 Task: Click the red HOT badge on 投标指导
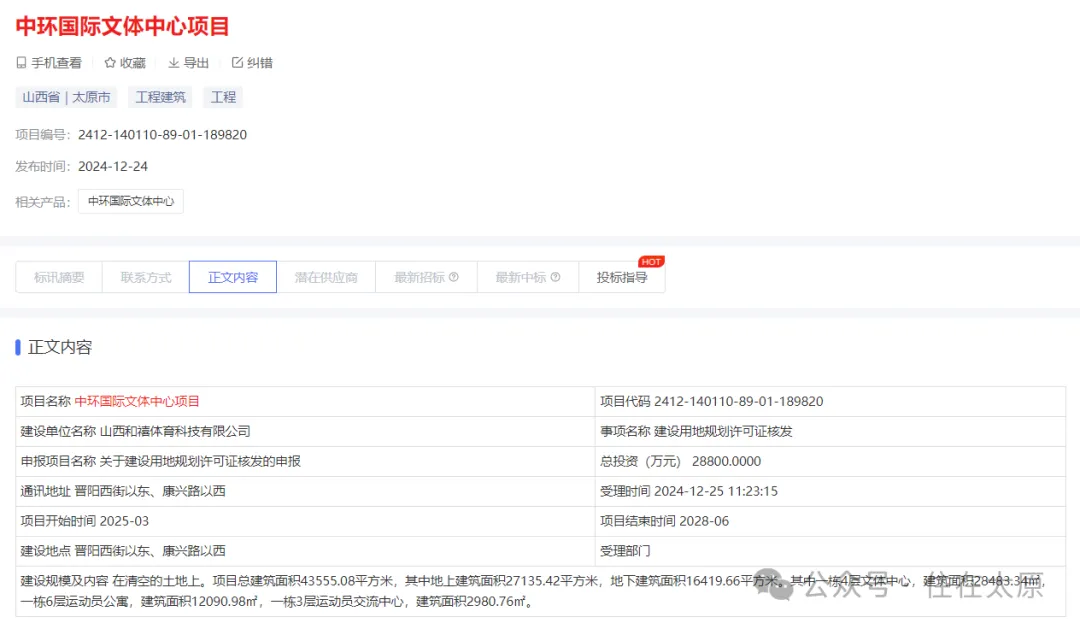pos(651,262)
